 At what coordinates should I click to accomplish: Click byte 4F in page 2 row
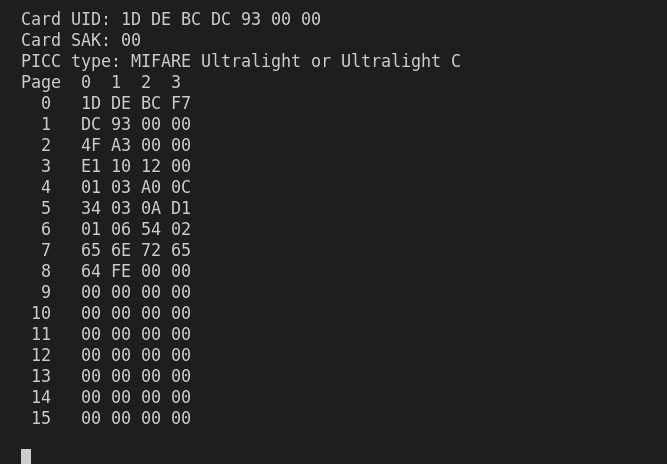[x=91, y=145]
